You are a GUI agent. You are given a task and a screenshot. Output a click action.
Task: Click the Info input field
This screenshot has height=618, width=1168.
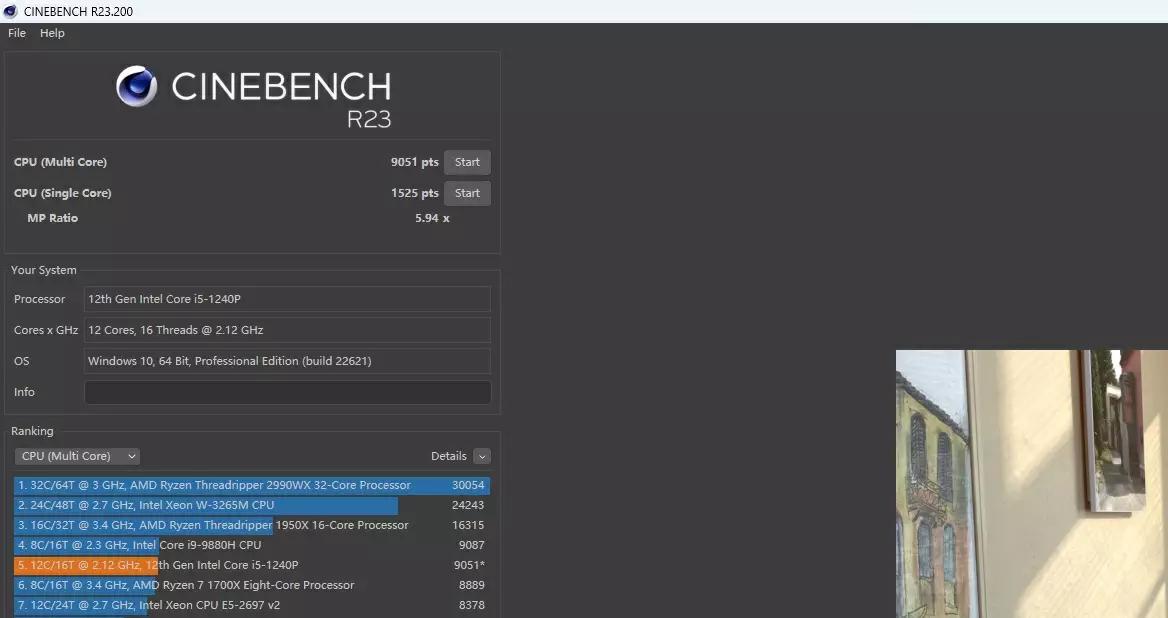288,392
